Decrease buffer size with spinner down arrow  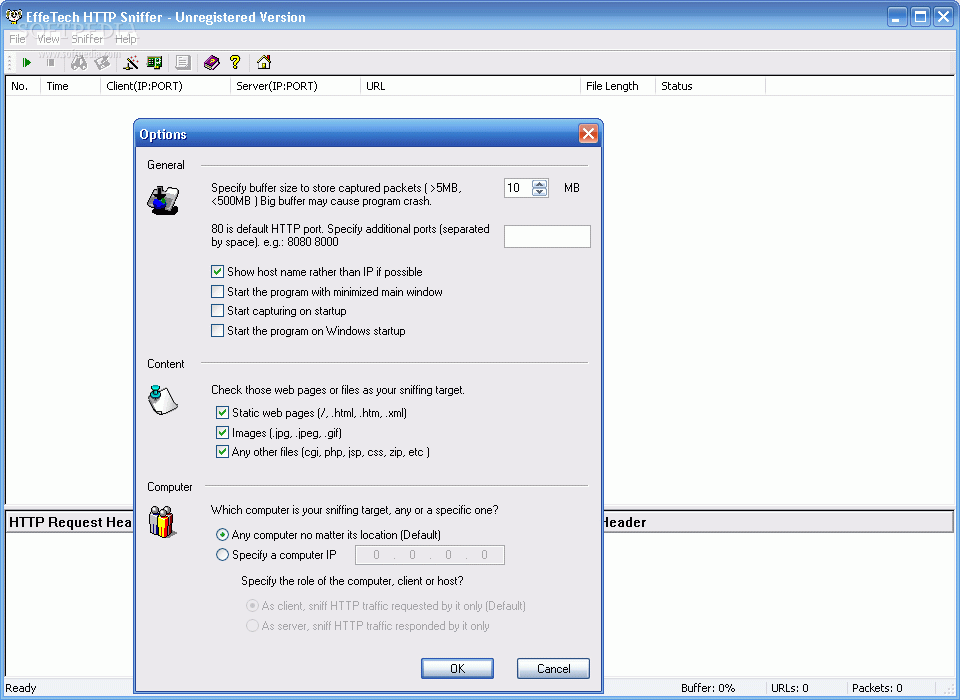tap(539, 192)
